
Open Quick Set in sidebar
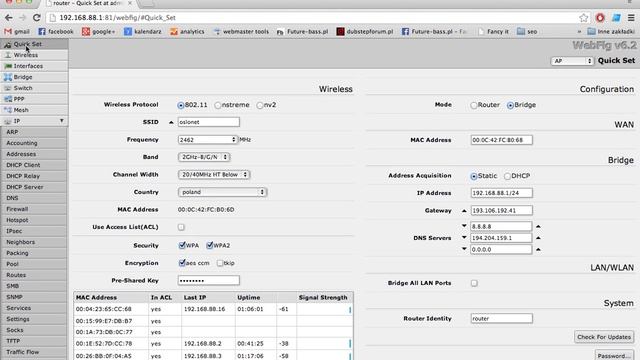click(34, 44)
